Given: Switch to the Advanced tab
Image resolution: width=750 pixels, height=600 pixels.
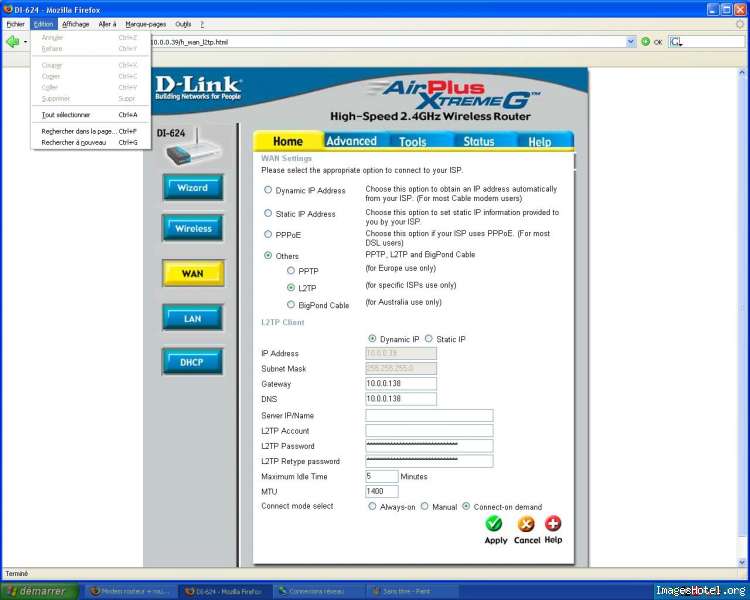Looking at the screenshot, I should (x=352, y=141).
